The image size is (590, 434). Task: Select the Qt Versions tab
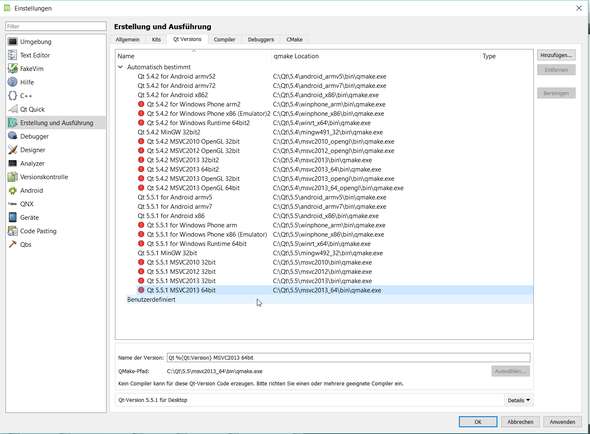(x=187, y=39)
